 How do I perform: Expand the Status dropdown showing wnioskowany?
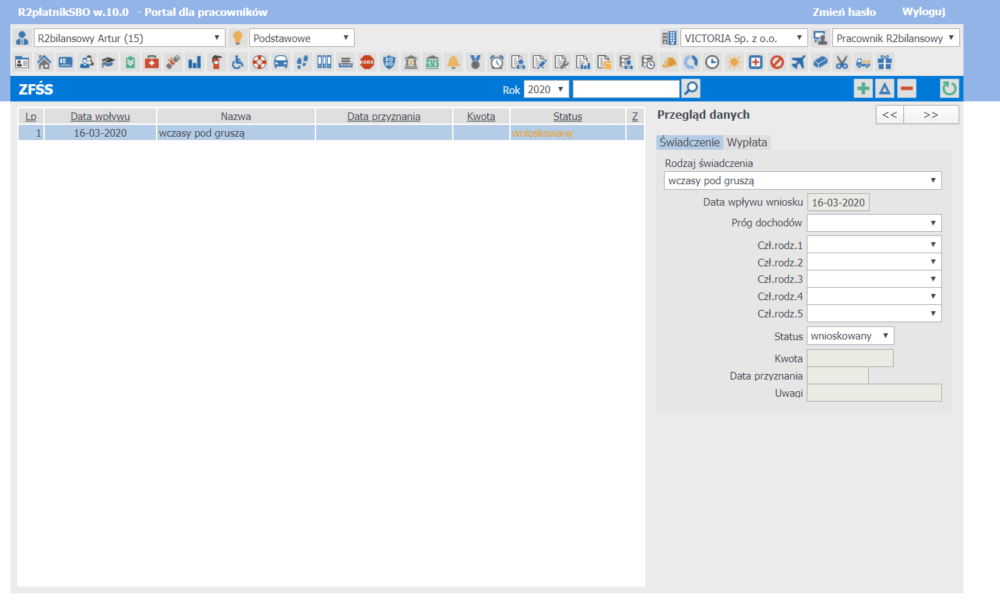click(849, 336)
